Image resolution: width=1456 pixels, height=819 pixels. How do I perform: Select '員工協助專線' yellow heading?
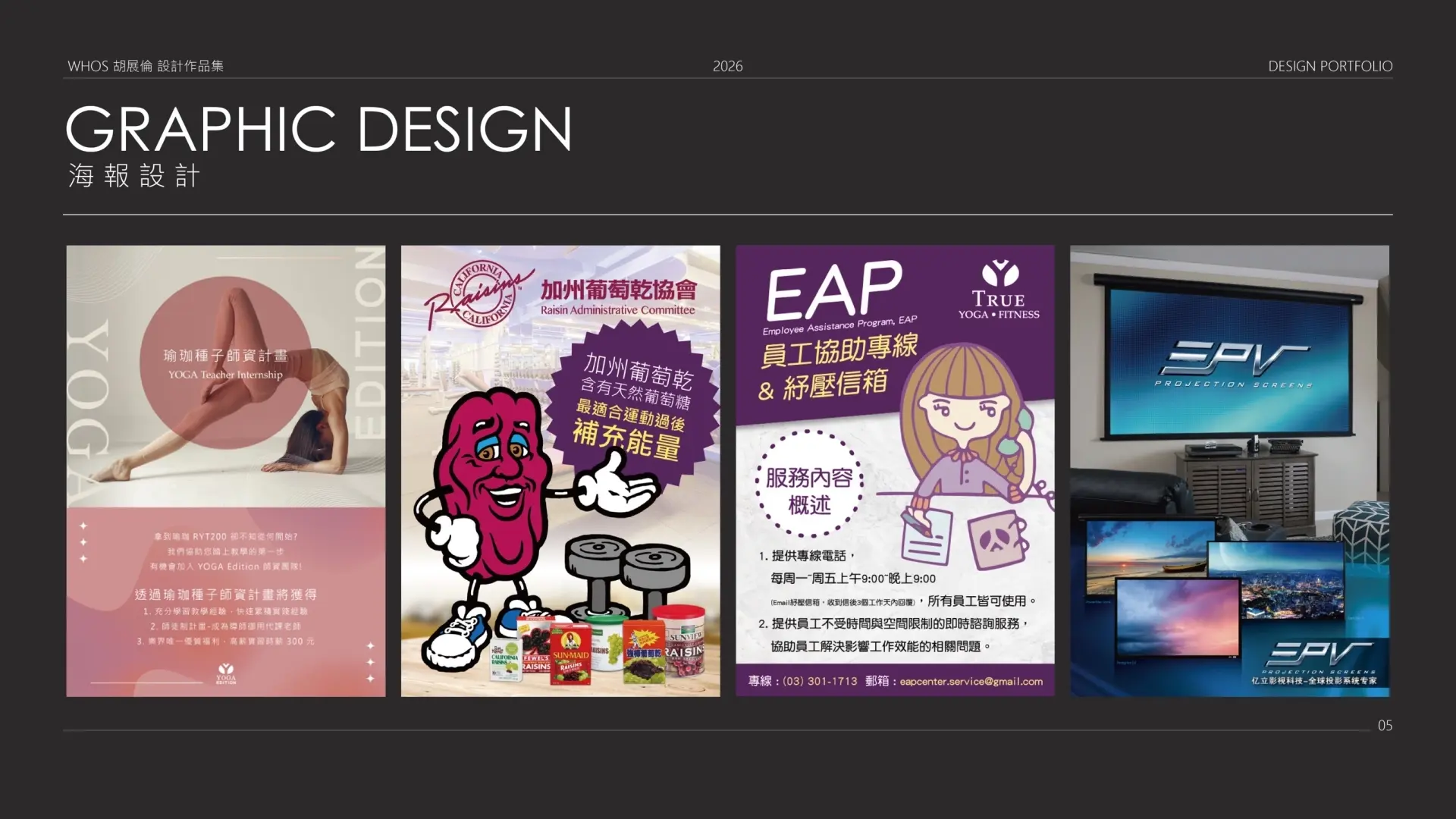839,350
